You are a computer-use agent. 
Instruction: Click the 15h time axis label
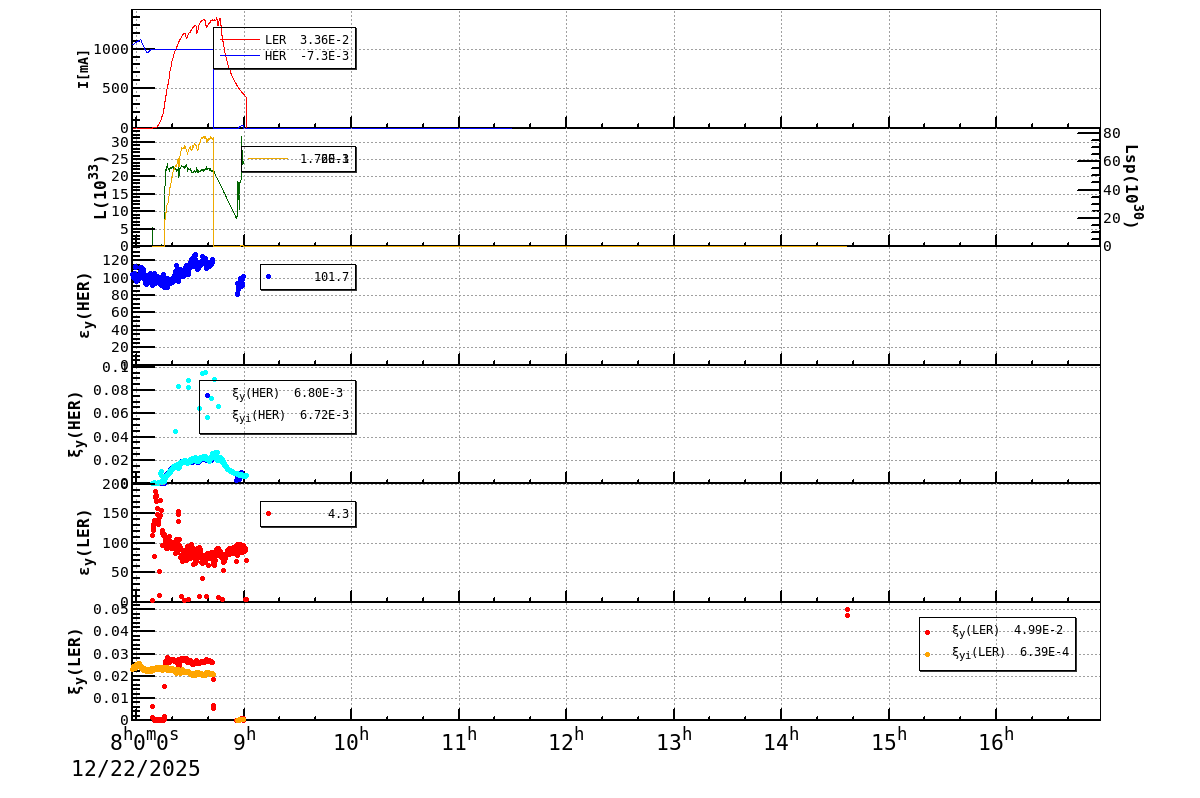890,739
